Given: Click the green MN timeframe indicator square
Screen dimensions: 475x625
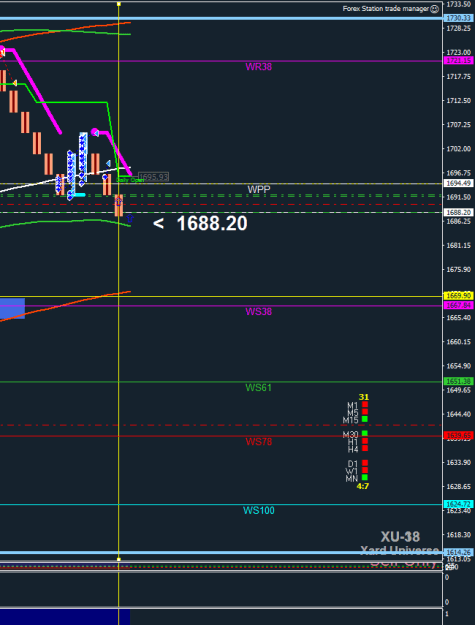Looking at the screenshot, I should tap(365, 478).
